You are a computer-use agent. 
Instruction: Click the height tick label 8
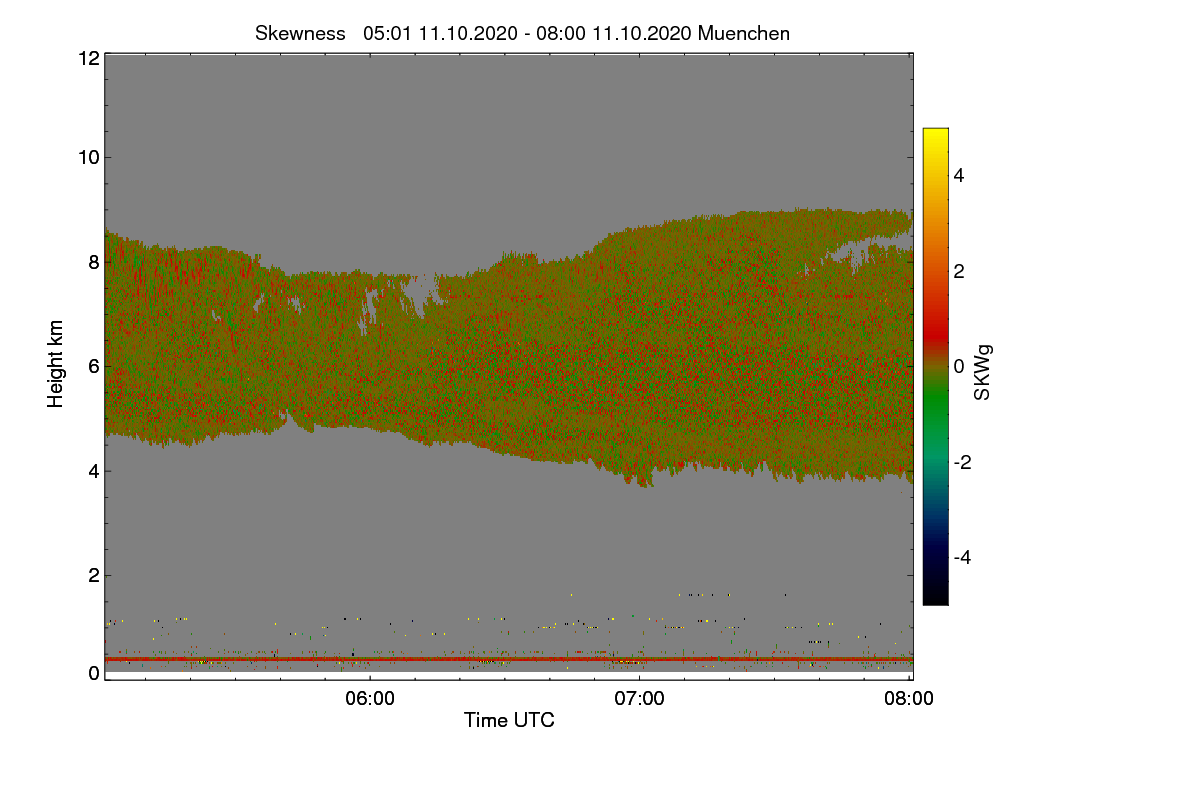pyautogui.click(x=94, y=262)
